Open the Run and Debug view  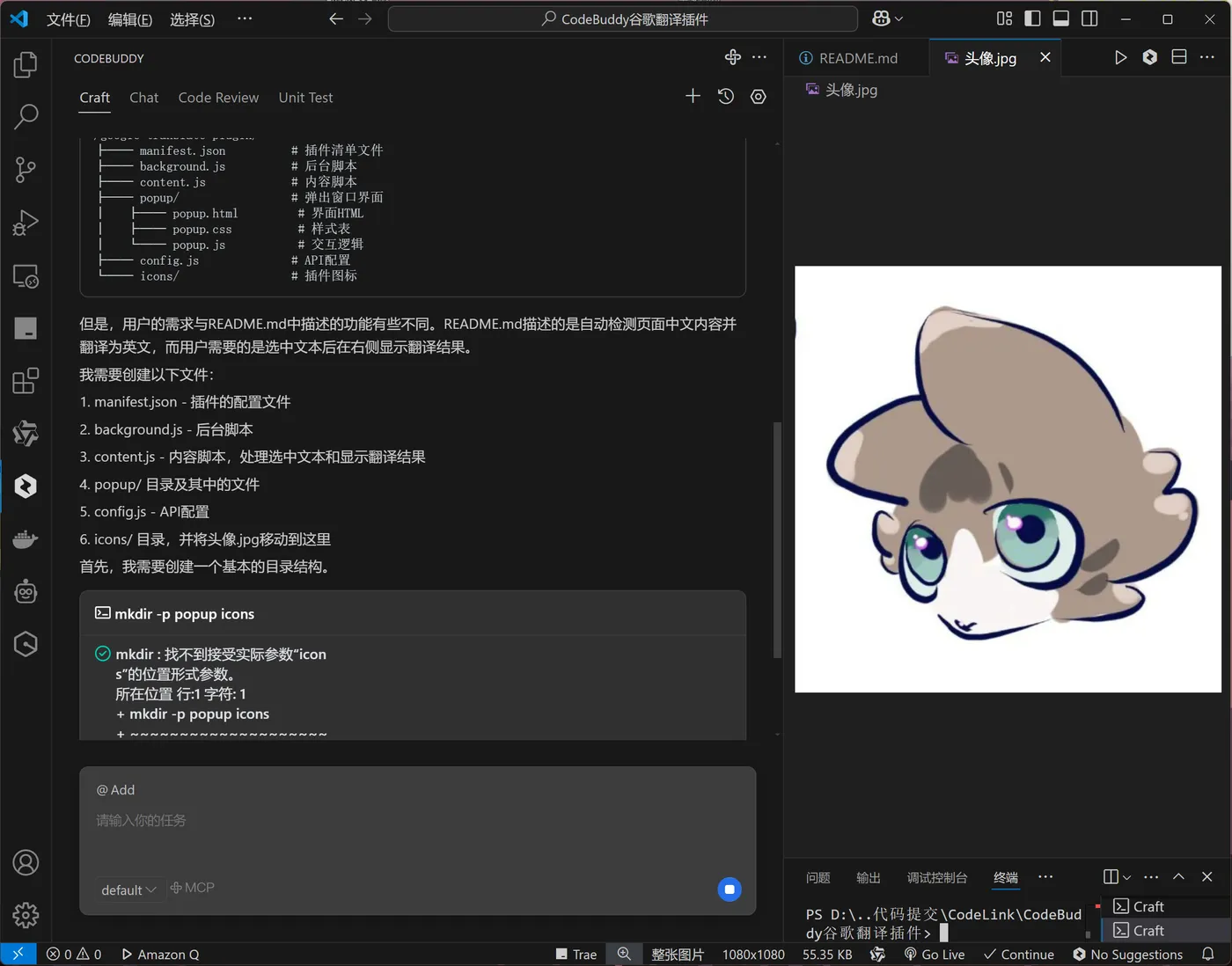point(26,223)
